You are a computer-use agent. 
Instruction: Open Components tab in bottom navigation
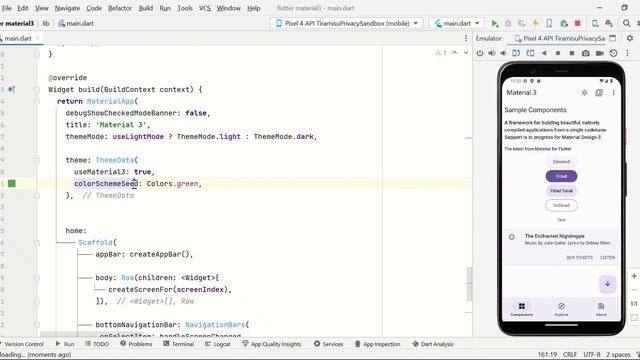pyautogui.click(x=522, y=309)
